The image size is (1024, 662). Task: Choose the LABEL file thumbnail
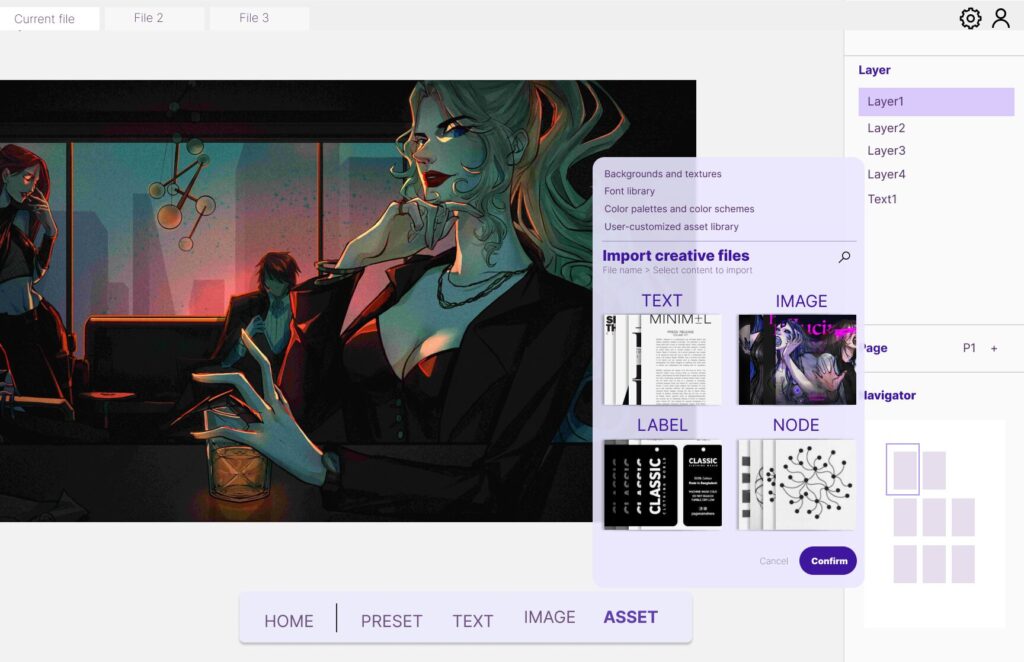pos(662,484)
